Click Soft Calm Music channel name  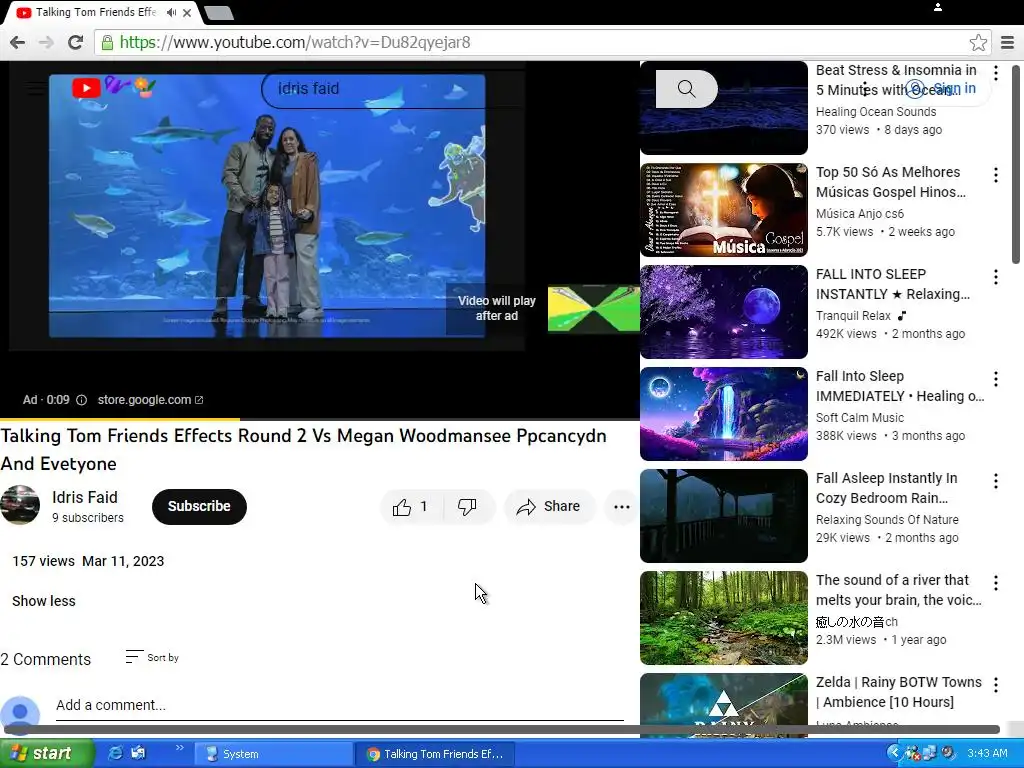[x=860, y=418]
